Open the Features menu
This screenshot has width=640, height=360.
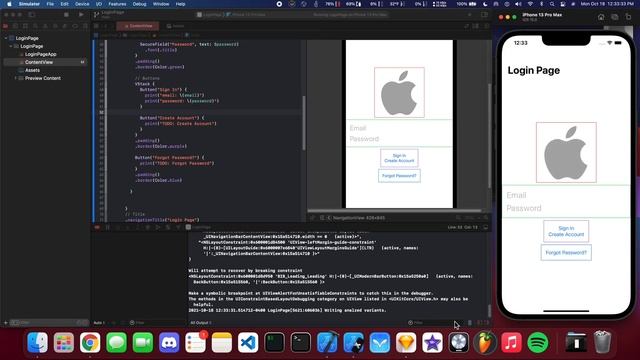tap(117, 4)
